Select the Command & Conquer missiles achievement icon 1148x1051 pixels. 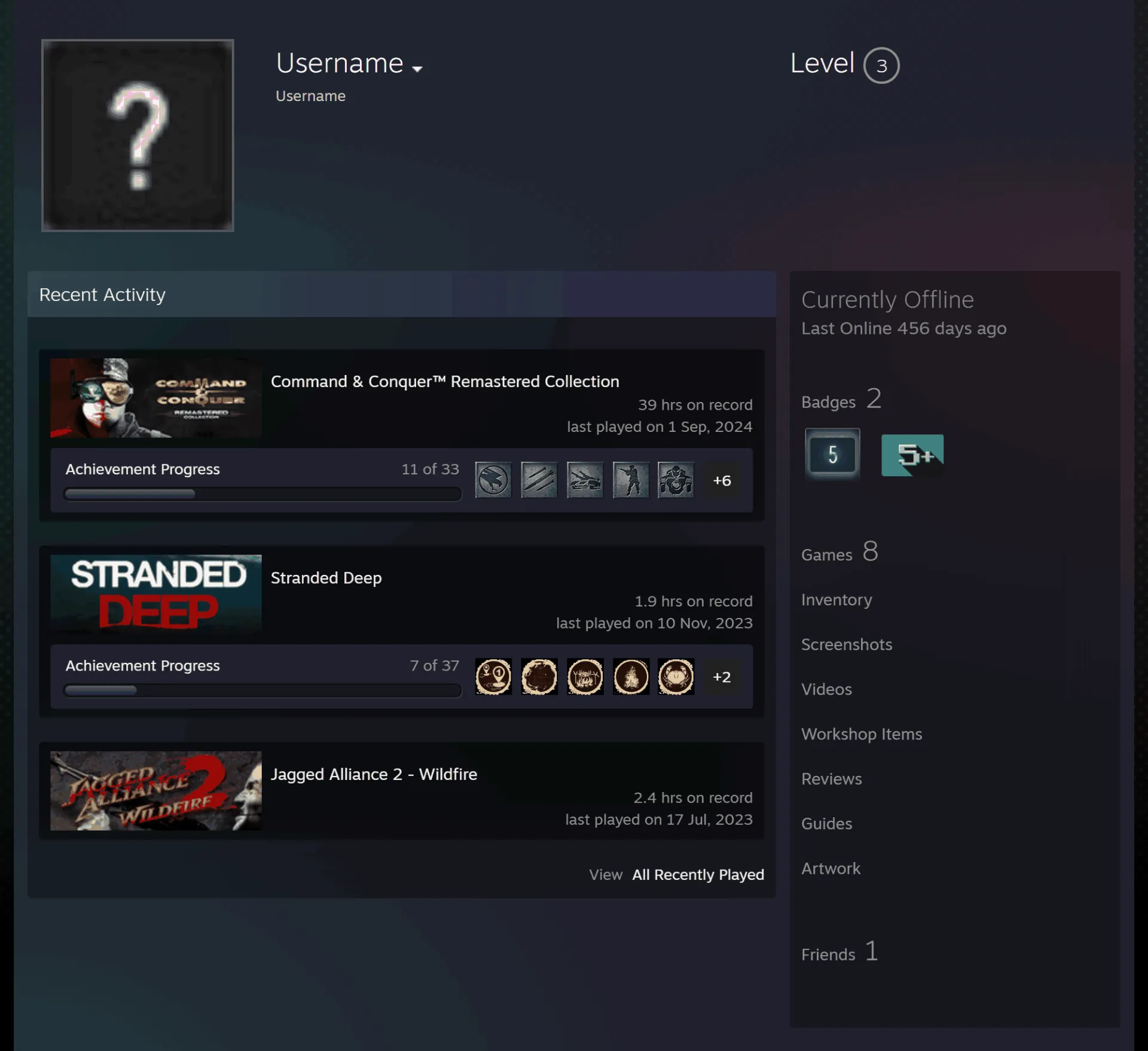pos(539,480)
